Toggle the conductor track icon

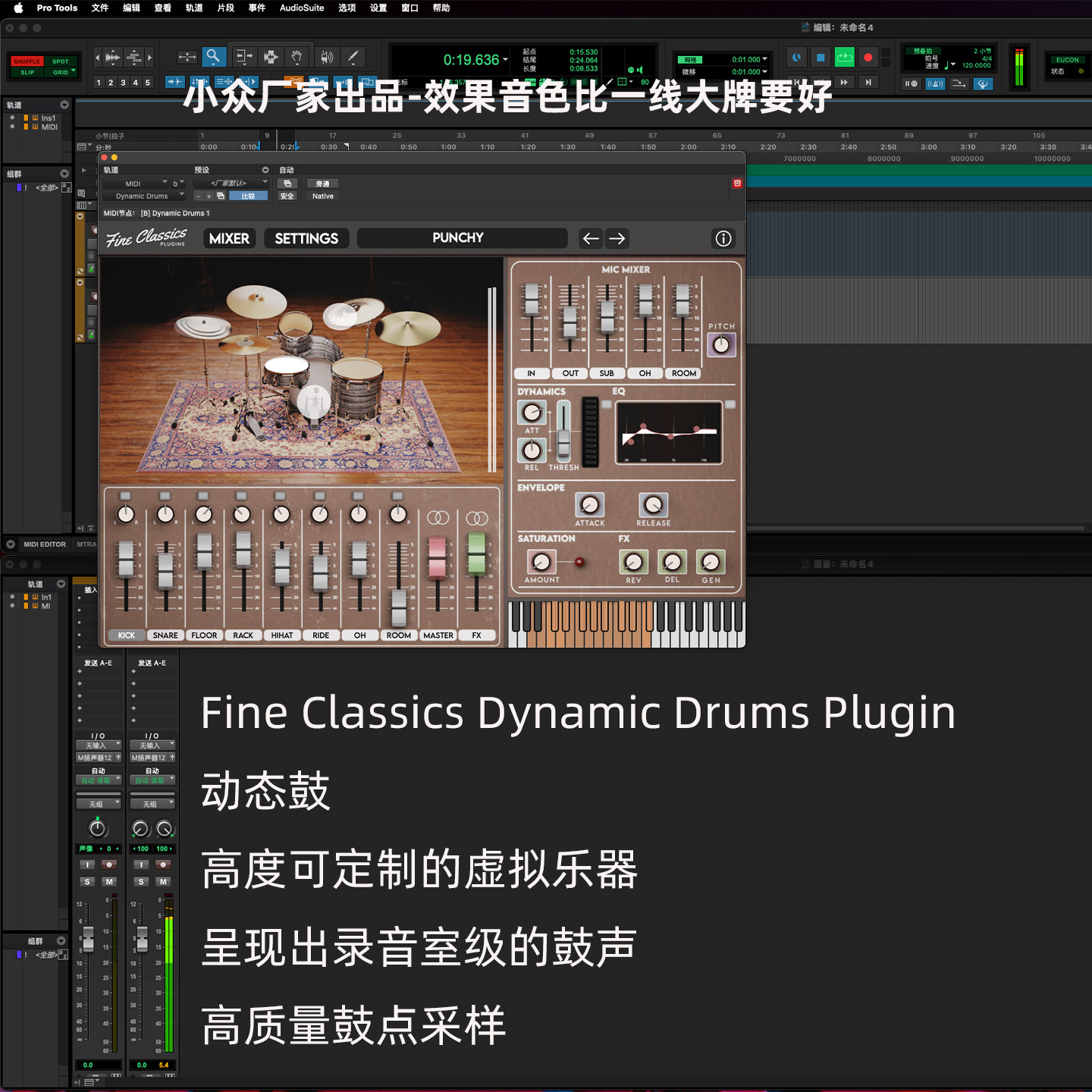tap(983, 84)
